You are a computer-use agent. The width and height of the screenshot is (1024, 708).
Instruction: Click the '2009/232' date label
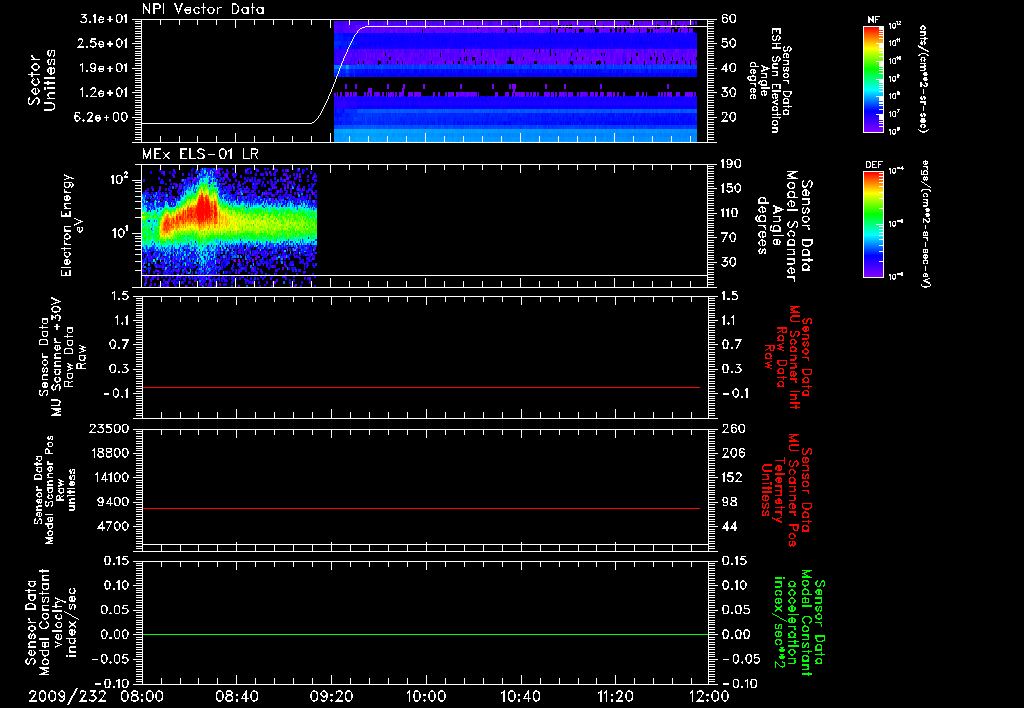(x=67, y=696)
